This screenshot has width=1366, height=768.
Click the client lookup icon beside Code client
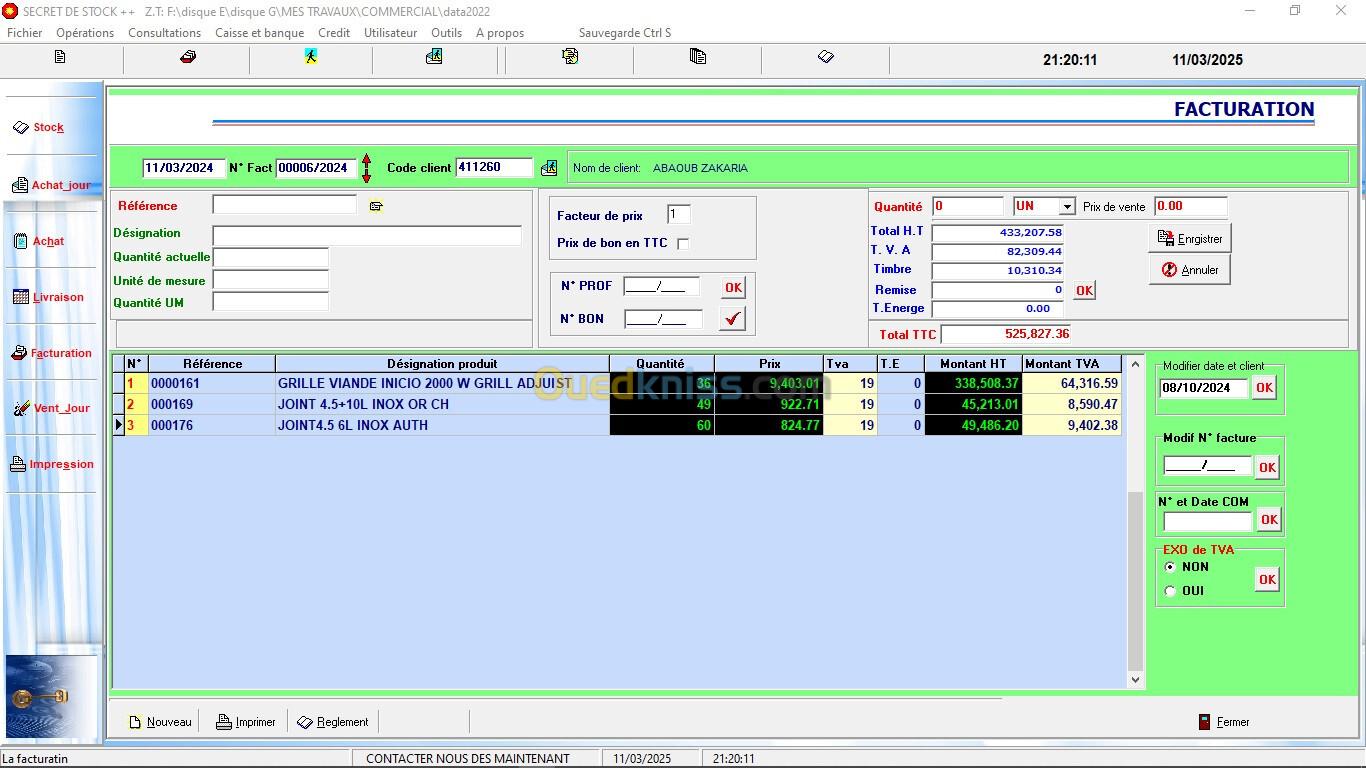549,168
